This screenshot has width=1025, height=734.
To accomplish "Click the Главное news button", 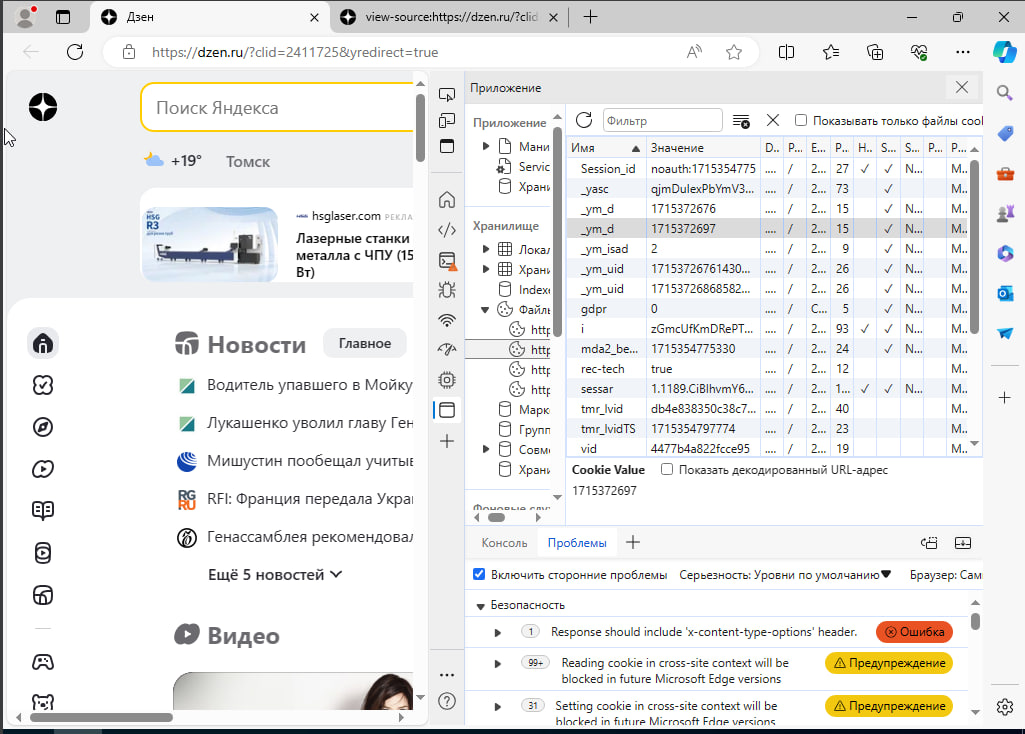I will 365,343.
